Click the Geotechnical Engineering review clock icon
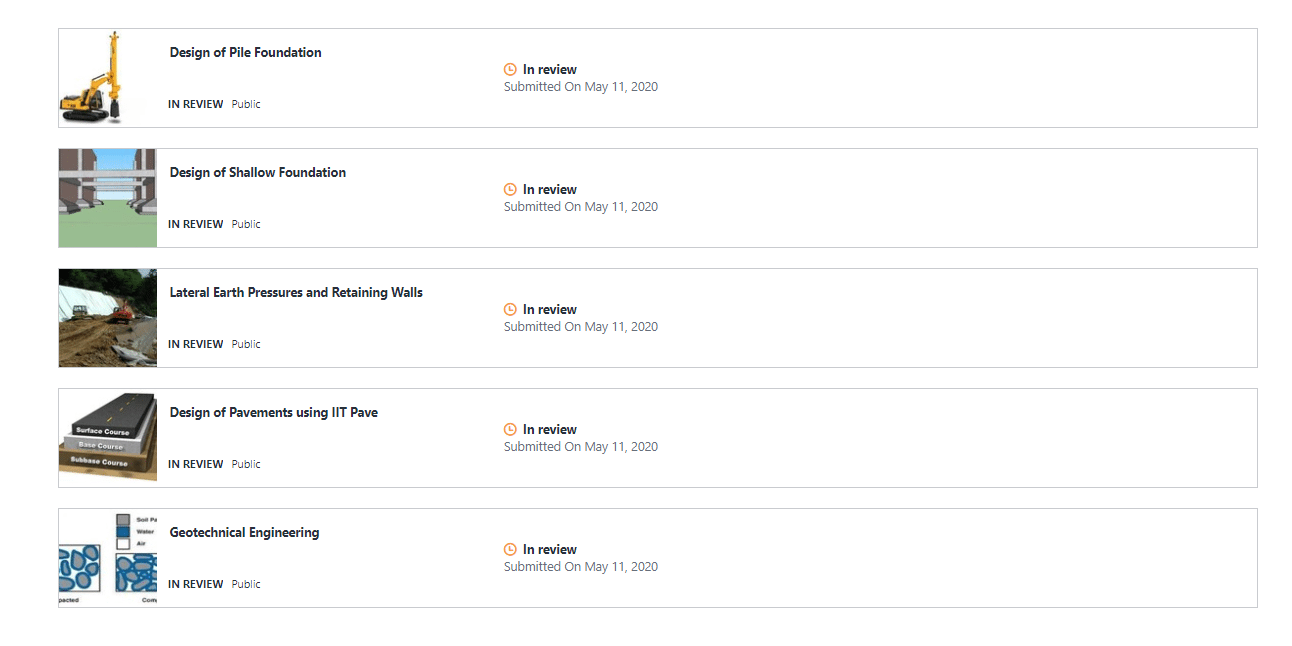 click(x=510, y=550)
